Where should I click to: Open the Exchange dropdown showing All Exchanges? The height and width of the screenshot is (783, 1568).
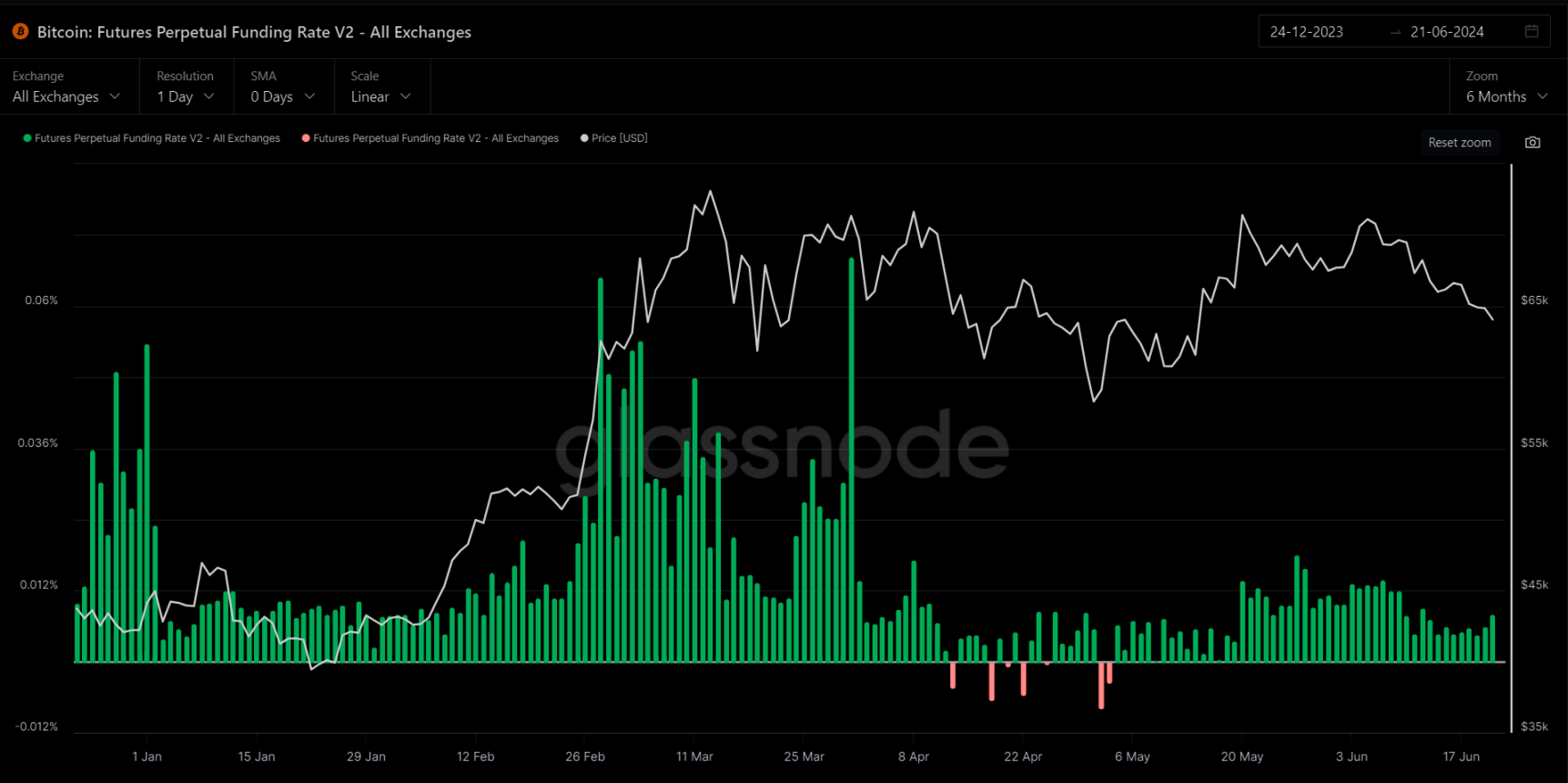pos(66,97)
